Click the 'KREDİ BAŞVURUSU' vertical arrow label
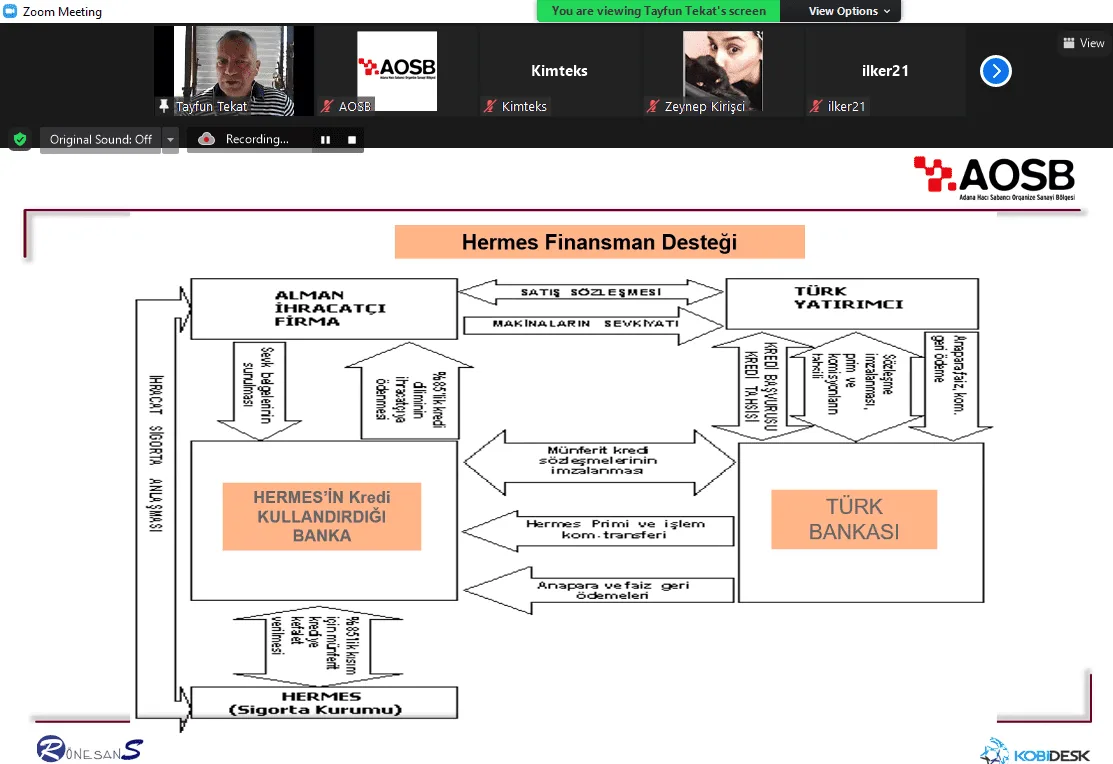 (771, 387)
